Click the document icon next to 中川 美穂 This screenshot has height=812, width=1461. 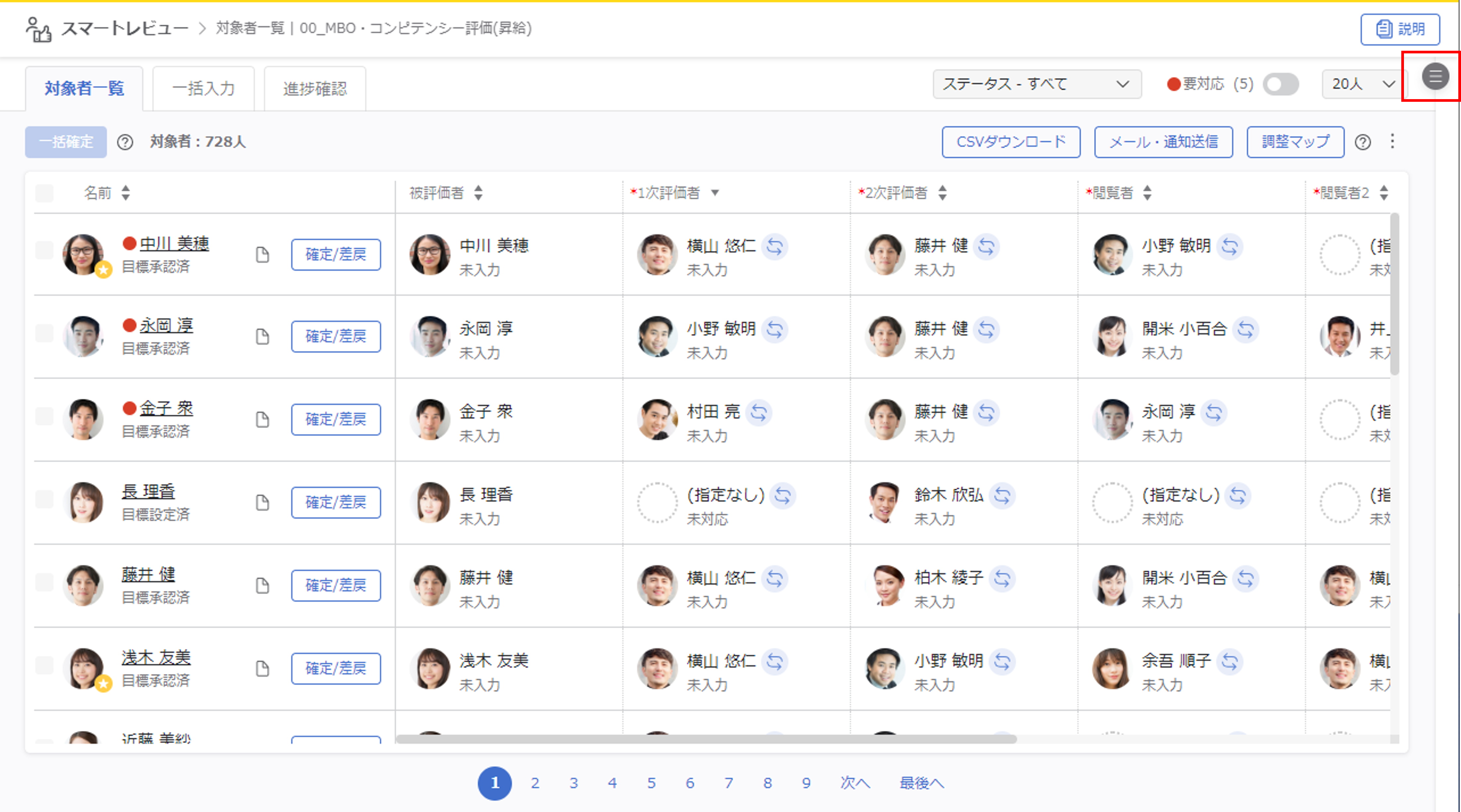pos(262,255)
